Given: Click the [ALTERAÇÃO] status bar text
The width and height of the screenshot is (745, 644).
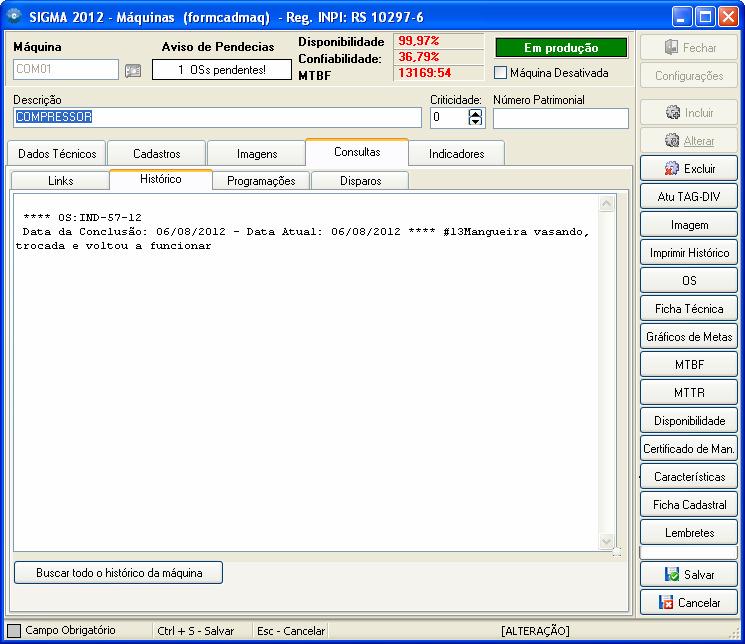Looking at the screenshot, I should [535, 631].
